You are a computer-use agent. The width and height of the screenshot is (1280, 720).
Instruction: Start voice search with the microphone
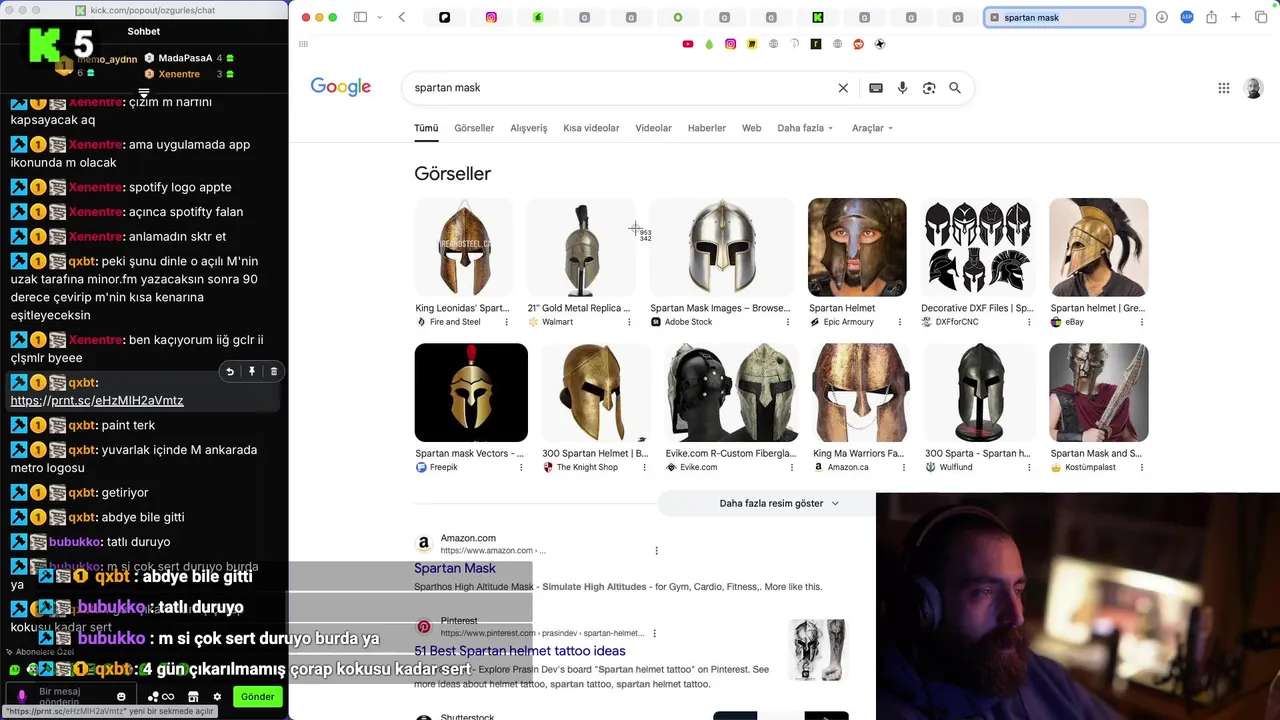902,88
